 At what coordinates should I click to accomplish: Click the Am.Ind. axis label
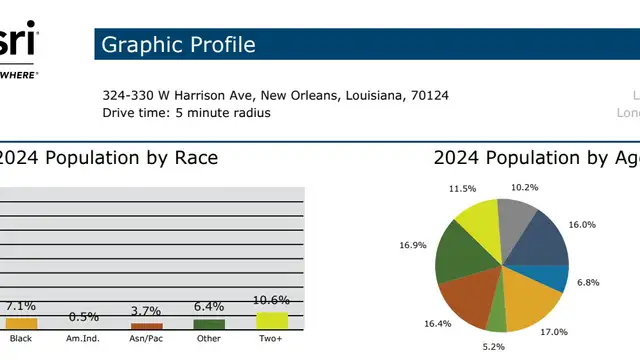[83, 338]
